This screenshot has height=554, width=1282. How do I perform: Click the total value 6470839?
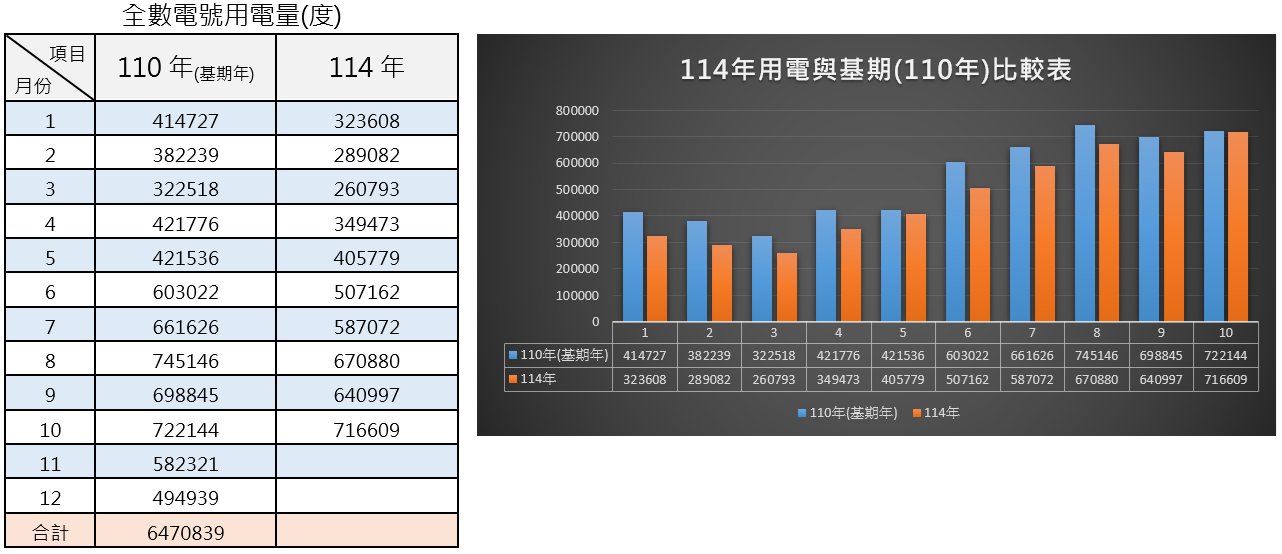pos(186,533)
